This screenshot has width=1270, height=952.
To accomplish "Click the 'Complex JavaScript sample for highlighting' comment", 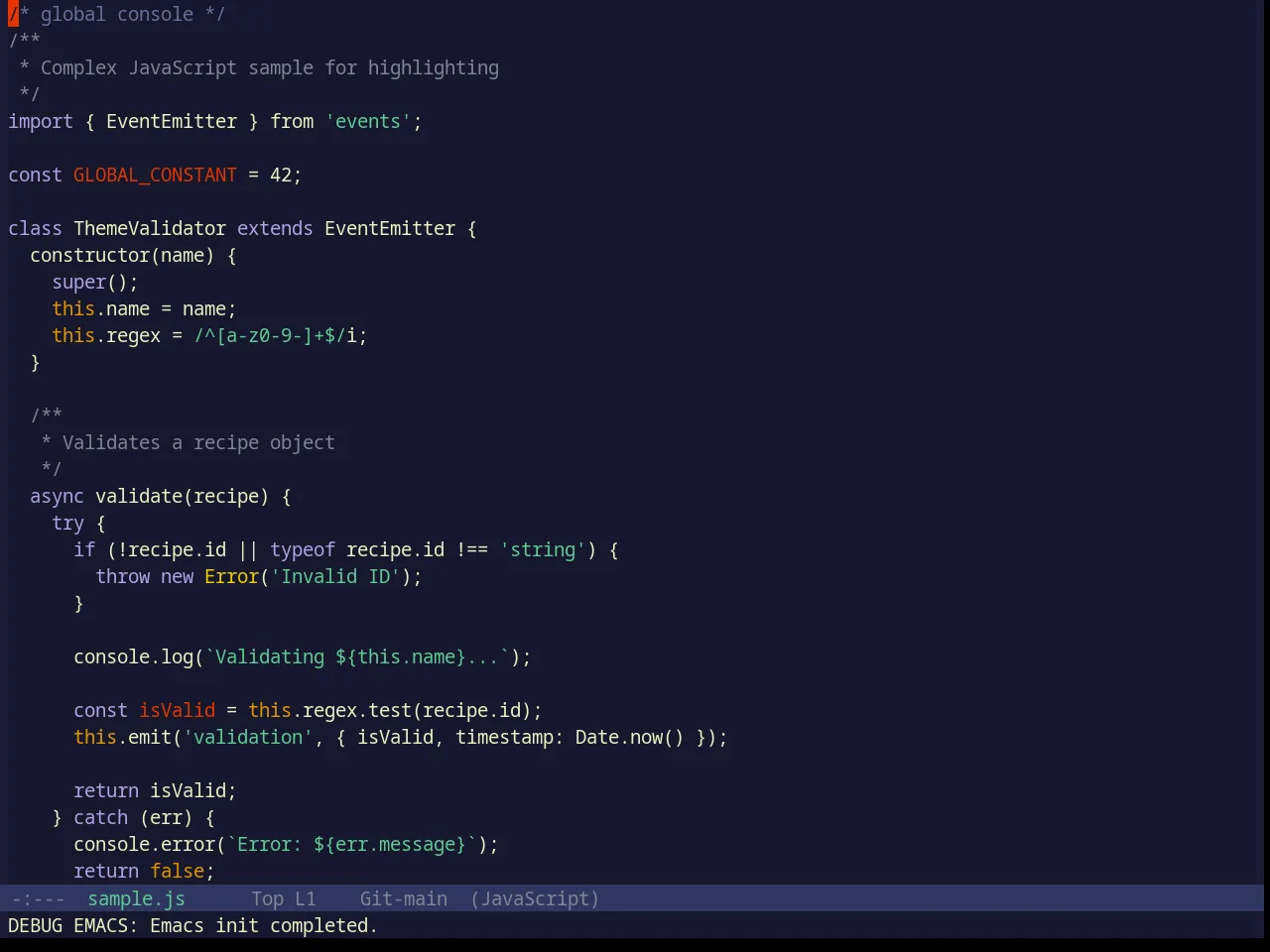I will point(269,67).
